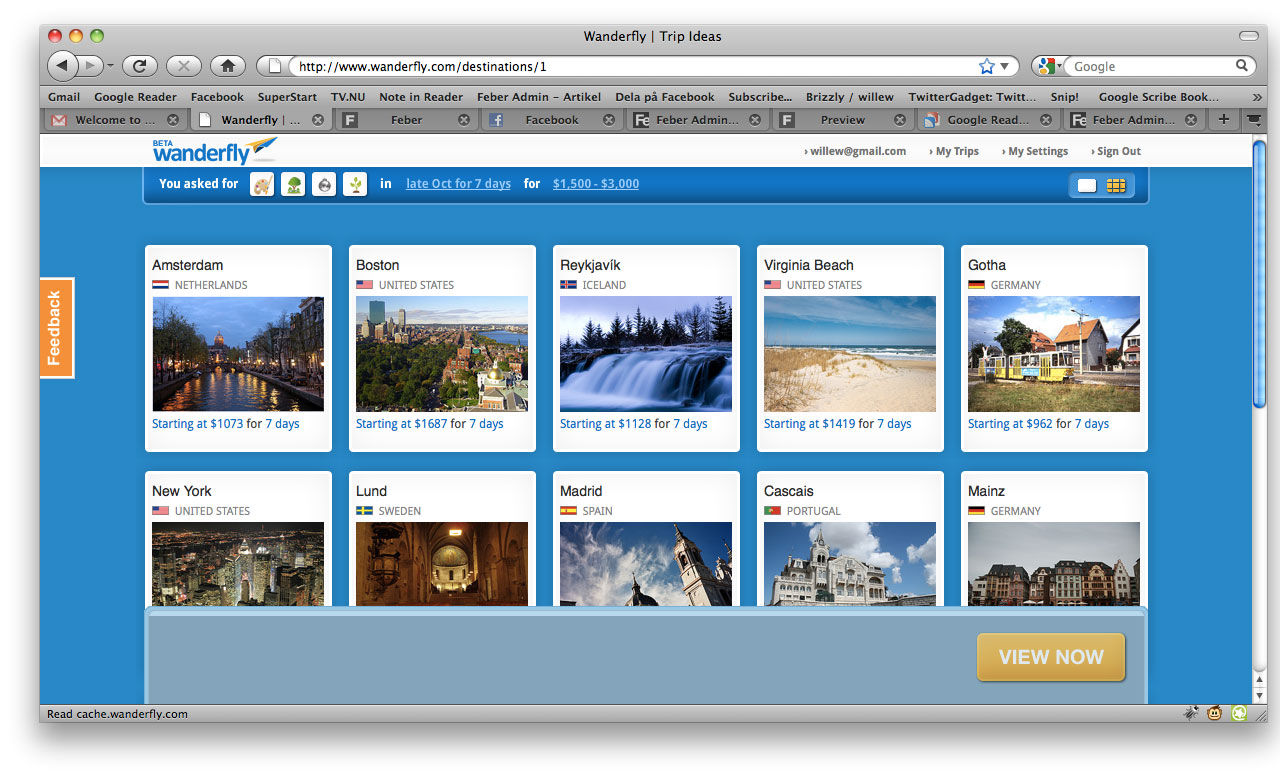Go back with the browser back arrow

(62, 66)
